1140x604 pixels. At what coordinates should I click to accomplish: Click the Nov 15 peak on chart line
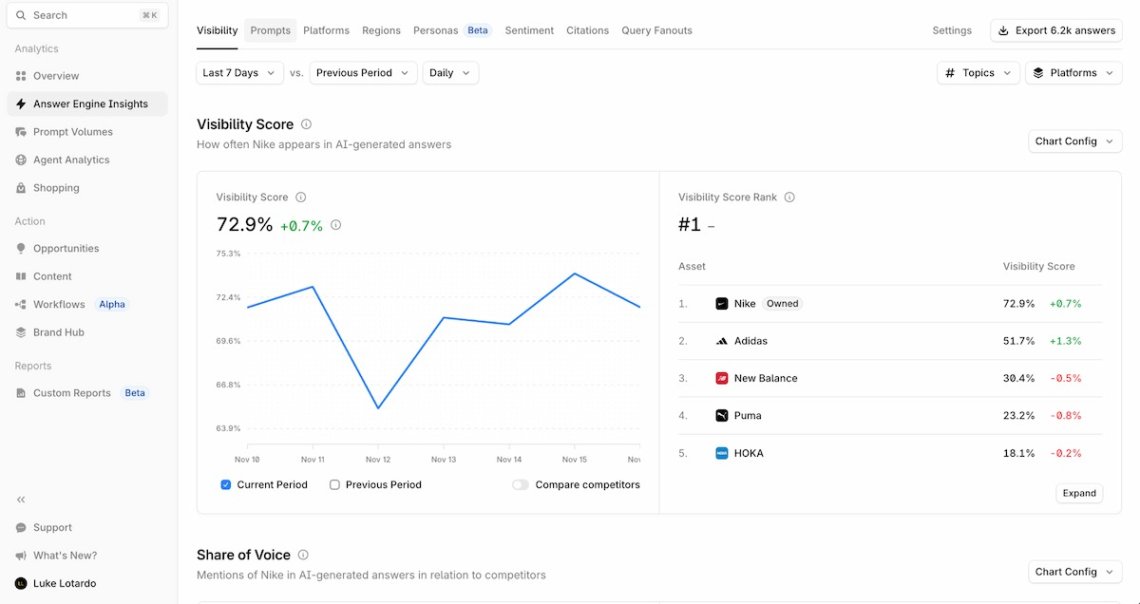tap(574, 273)
